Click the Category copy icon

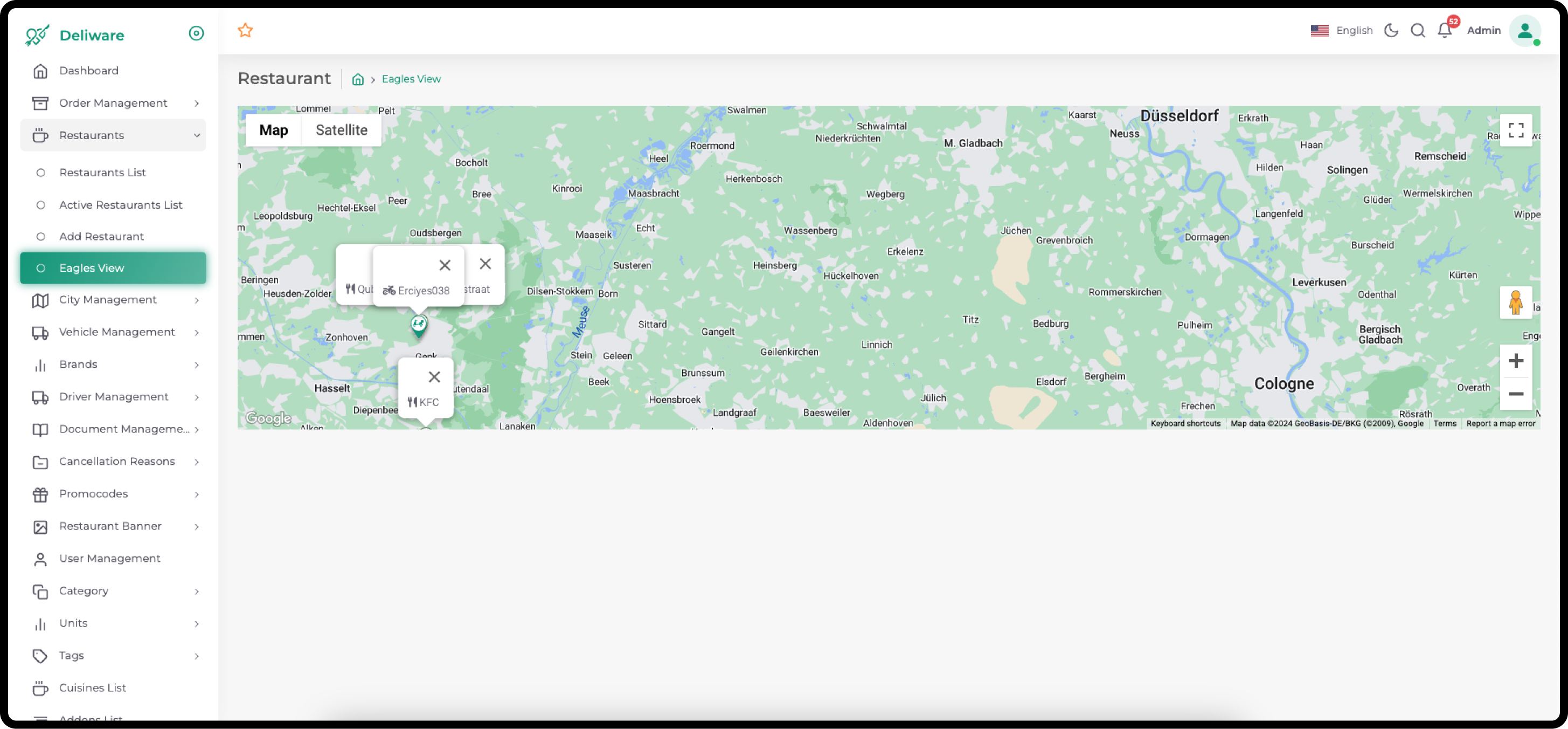pos(40,591)
